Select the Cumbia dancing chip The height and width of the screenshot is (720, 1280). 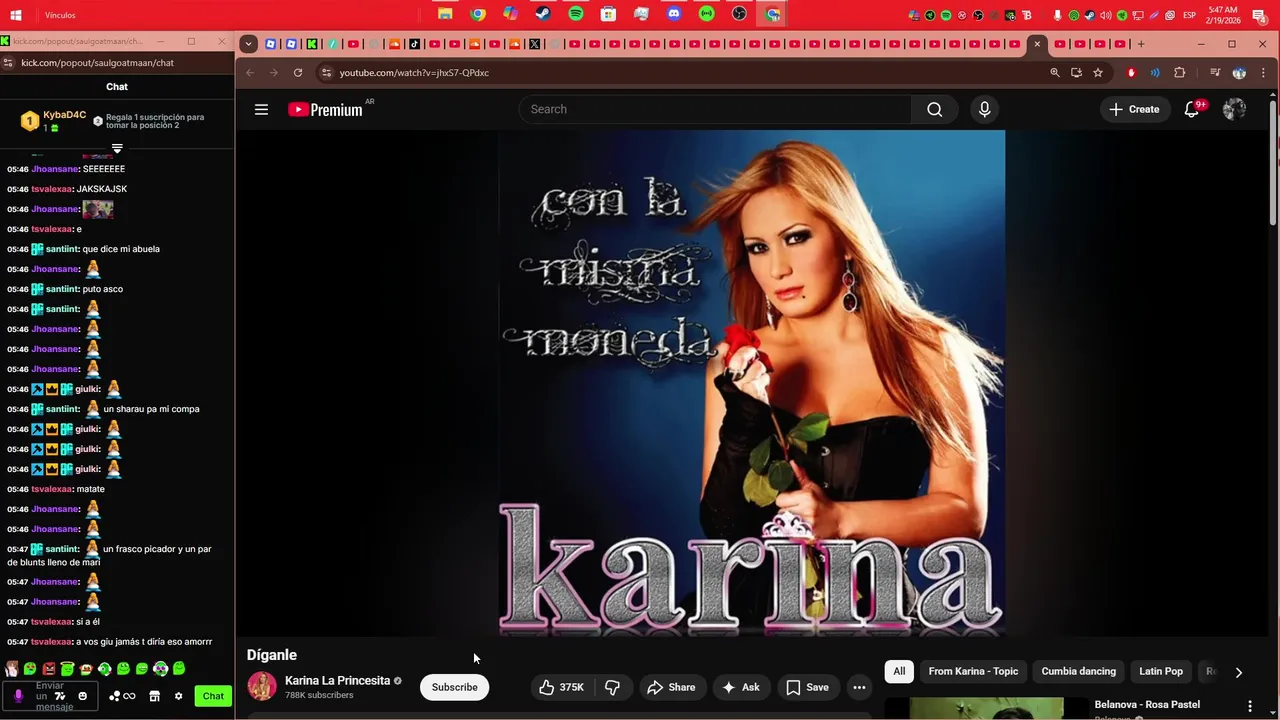pos(1078,672)
